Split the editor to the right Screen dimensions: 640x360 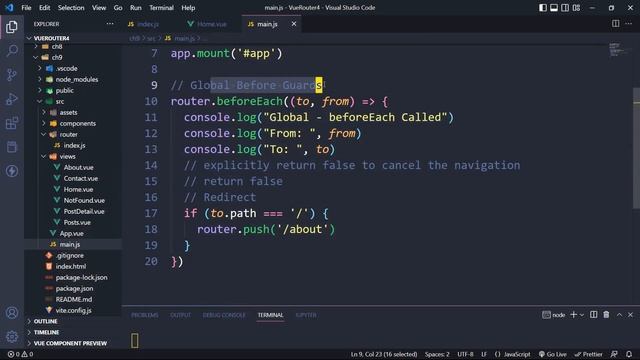click(x=615, y=24)
